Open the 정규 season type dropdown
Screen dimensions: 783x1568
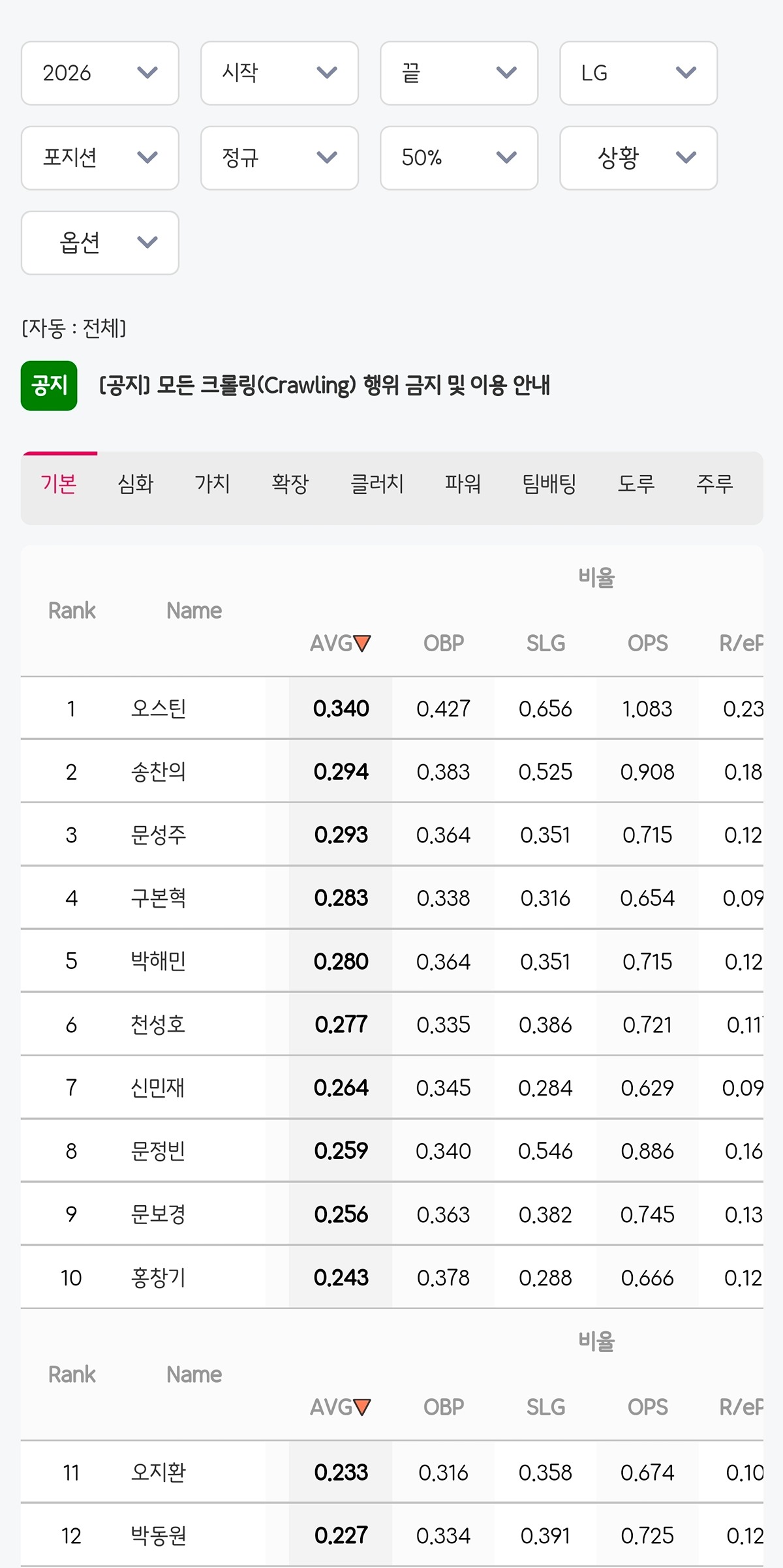[x=279, y=158]
